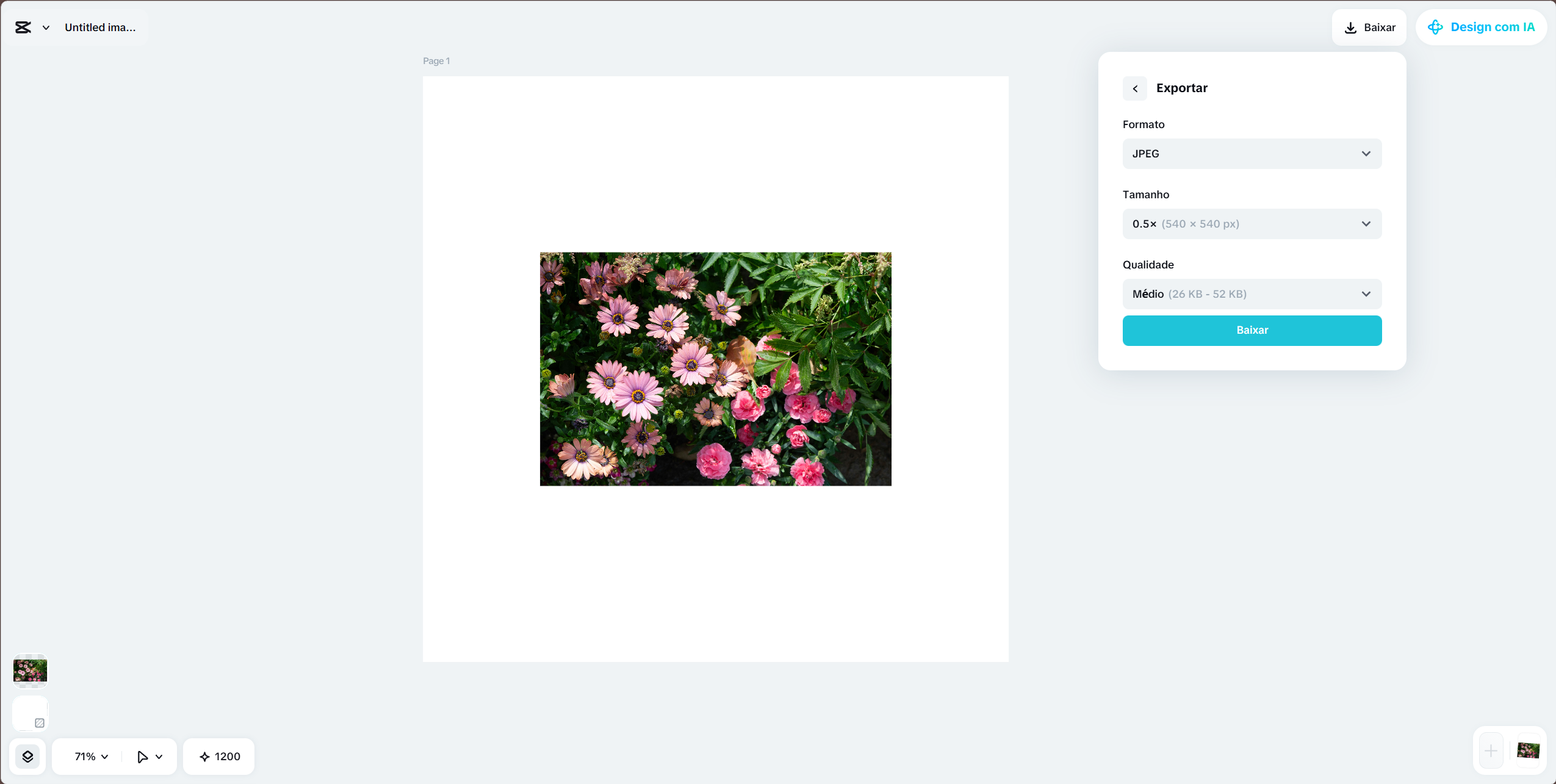Screen dimensions: 1556x784
Task: Click the CapCut logo icon
Action: point(23,27)
